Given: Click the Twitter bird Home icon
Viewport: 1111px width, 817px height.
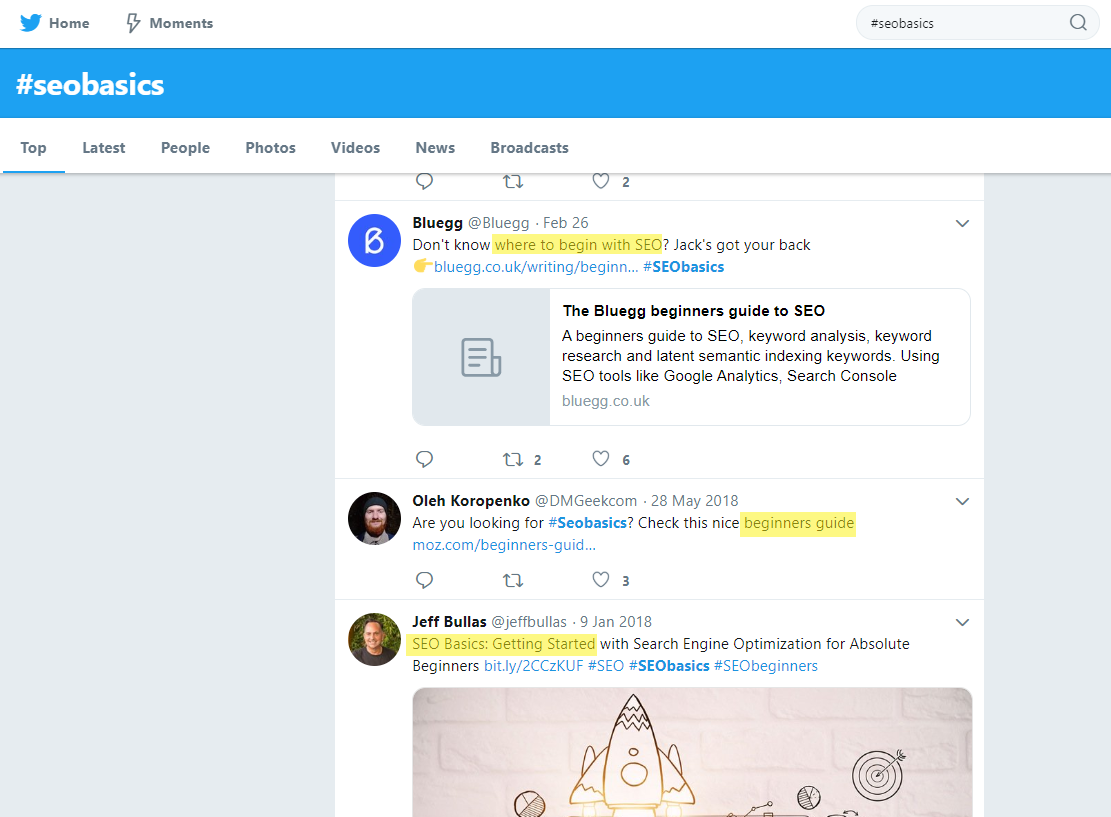Looking at the screenshot, I should [31, 23].
